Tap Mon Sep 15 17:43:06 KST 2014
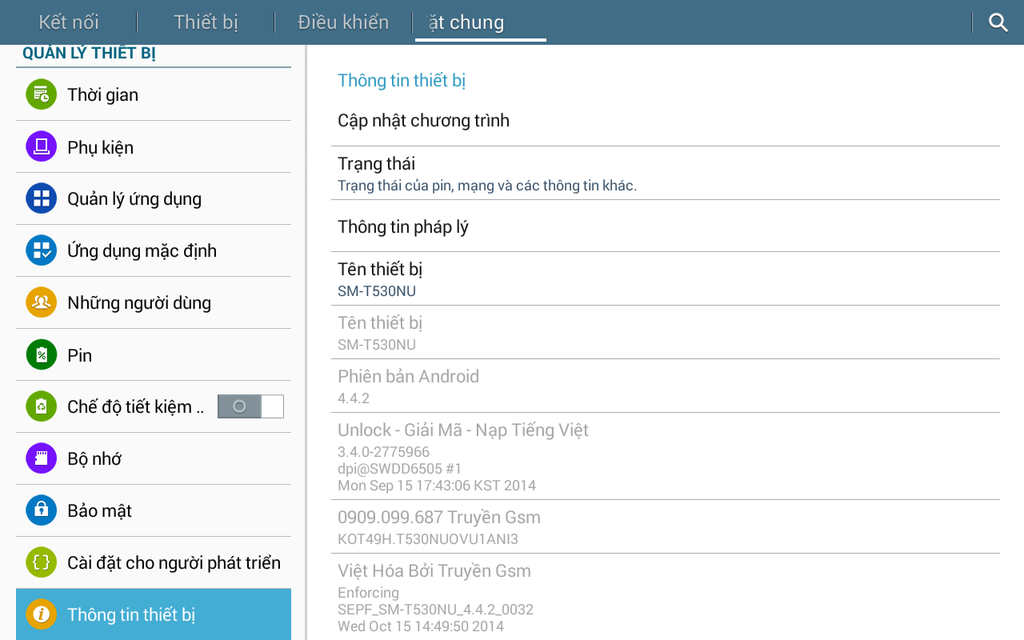This screenshot has height=640, width=1024. 437,486
